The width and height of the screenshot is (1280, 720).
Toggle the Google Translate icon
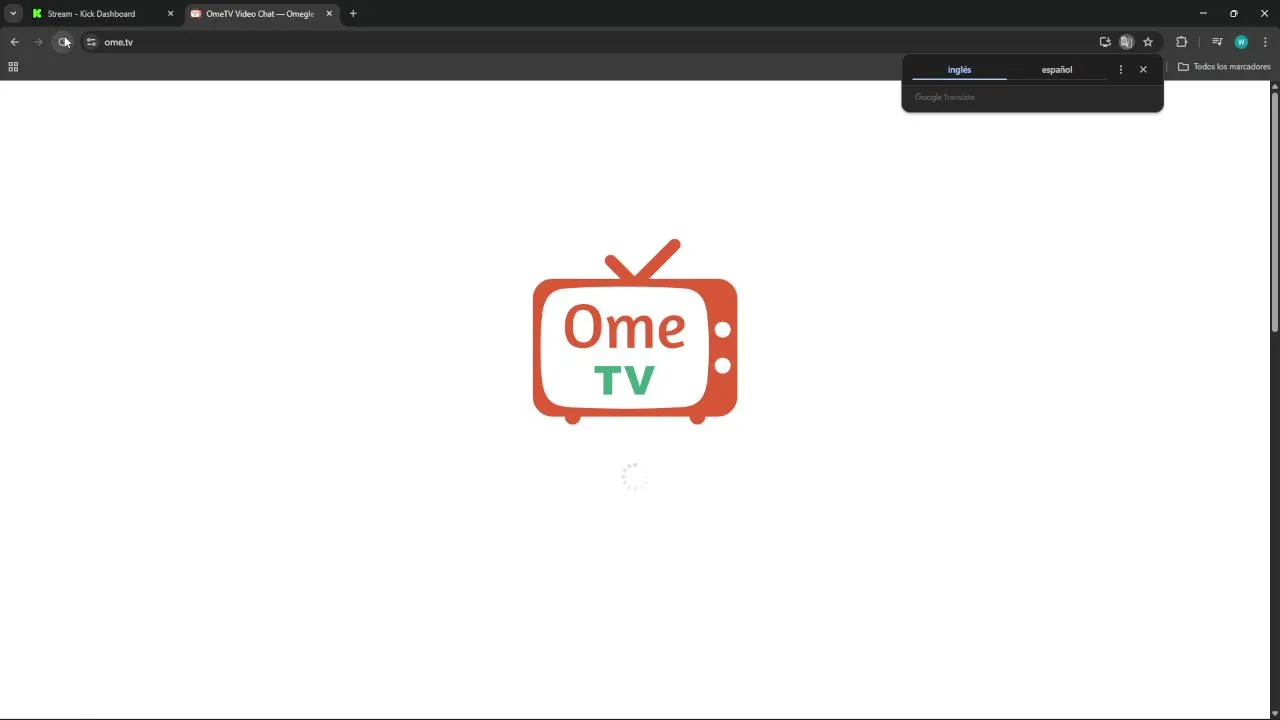pos(1126,42)
